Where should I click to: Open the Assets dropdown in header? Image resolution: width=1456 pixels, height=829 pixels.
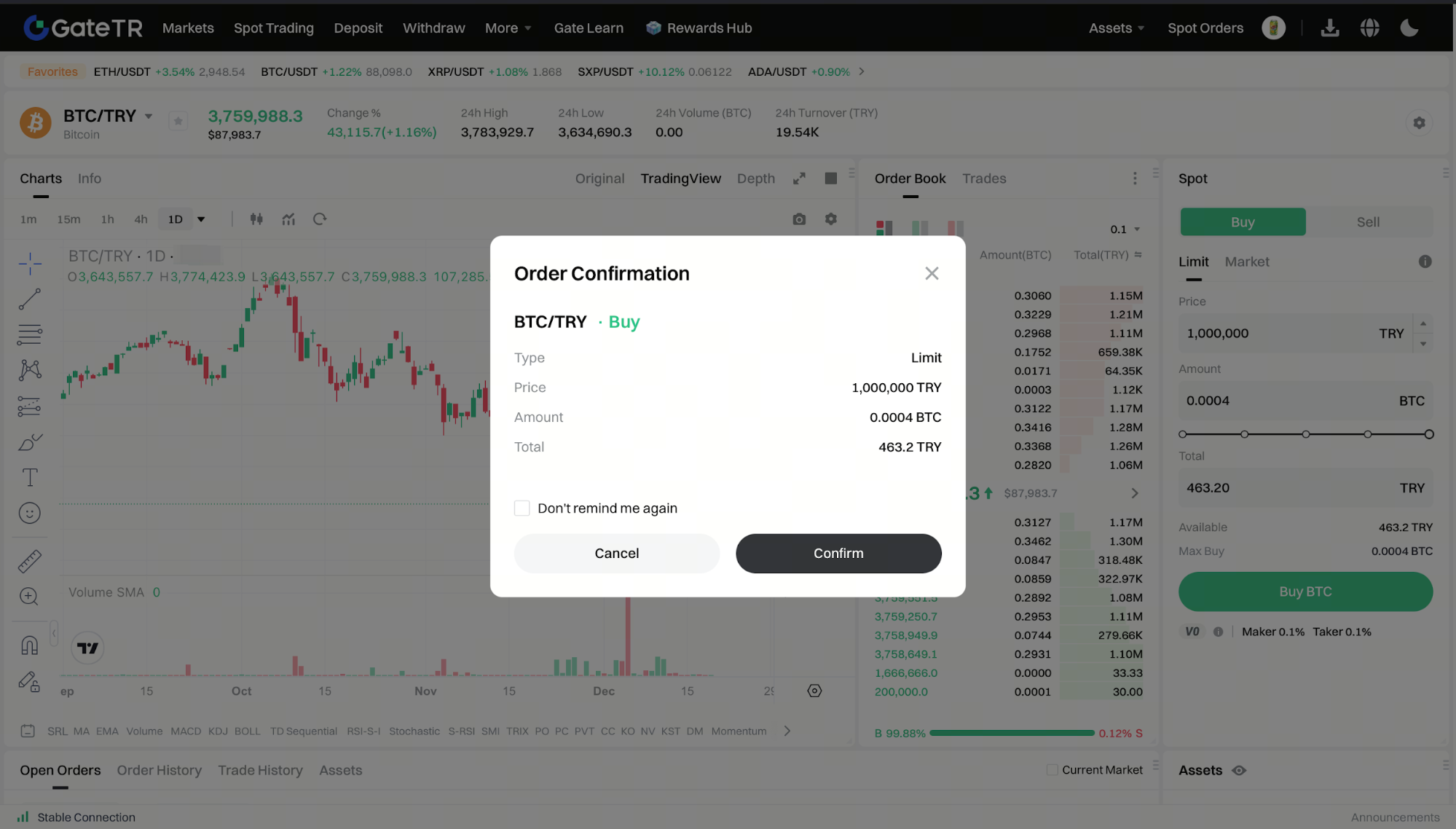(1116, 28)
